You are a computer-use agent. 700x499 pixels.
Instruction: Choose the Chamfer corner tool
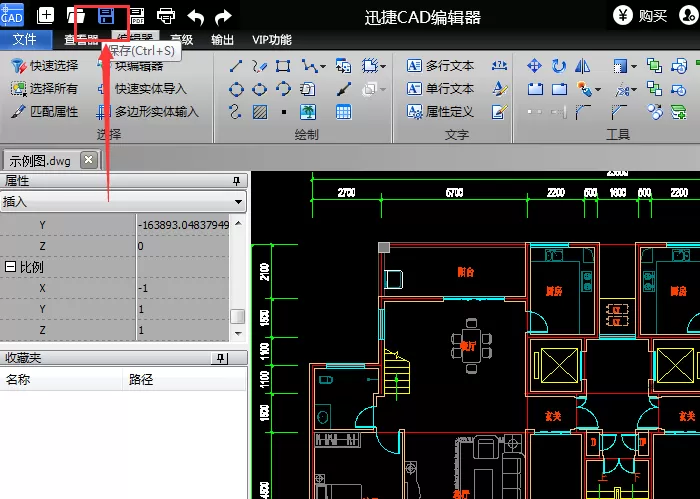pyautogui.click(x=619, y=112)
